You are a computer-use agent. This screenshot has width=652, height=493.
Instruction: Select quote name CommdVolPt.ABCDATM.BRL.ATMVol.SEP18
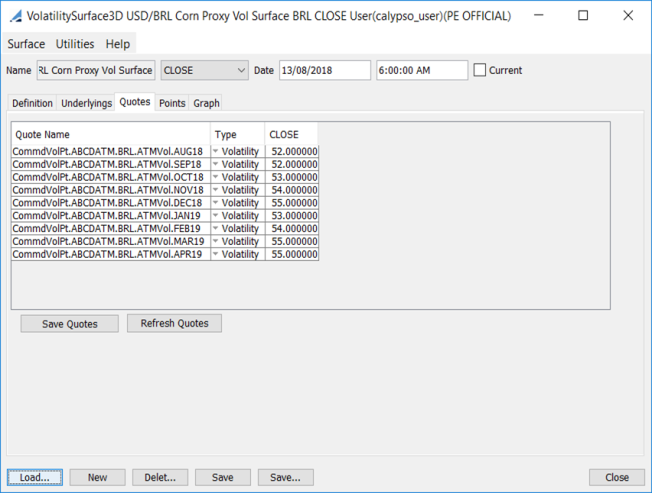click(x=111, y=164)
